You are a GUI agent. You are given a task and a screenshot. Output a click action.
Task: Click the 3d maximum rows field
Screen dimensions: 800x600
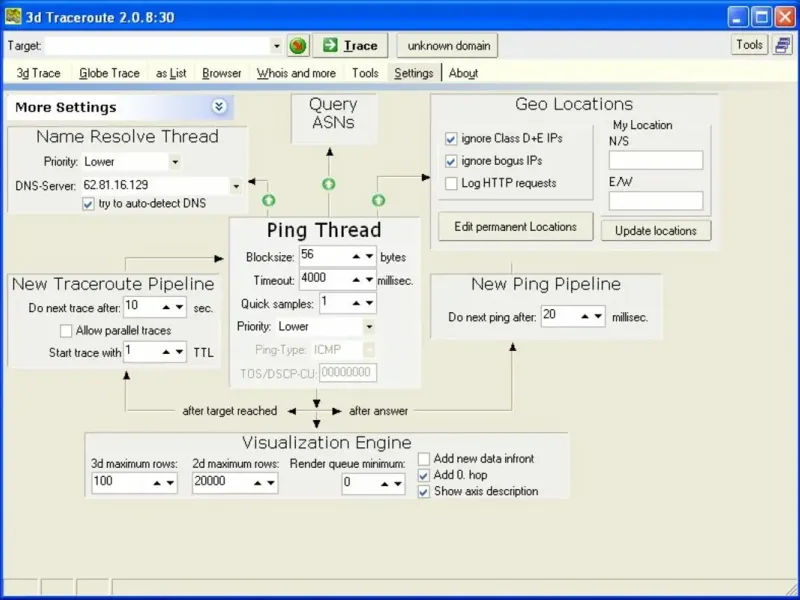tap(122, 483)
